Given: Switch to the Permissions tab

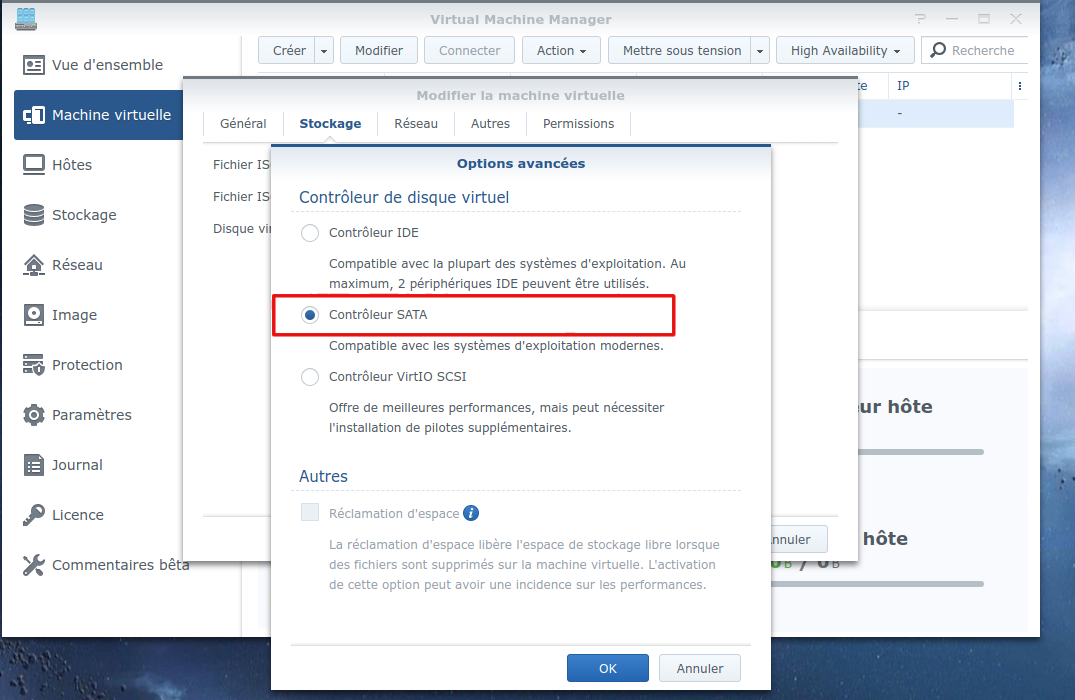Looking at the screenshot, I should coord(578,123).
